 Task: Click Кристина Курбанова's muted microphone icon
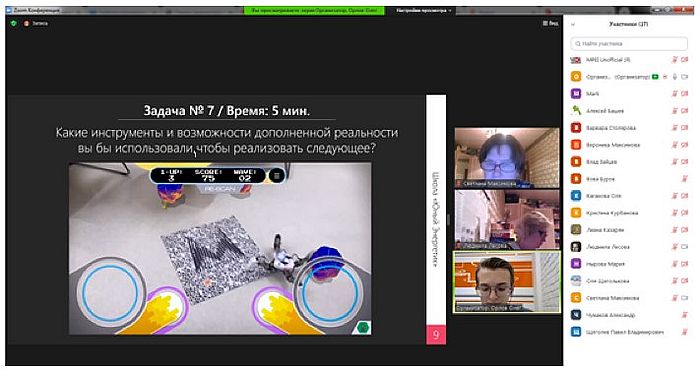[675, 213]
